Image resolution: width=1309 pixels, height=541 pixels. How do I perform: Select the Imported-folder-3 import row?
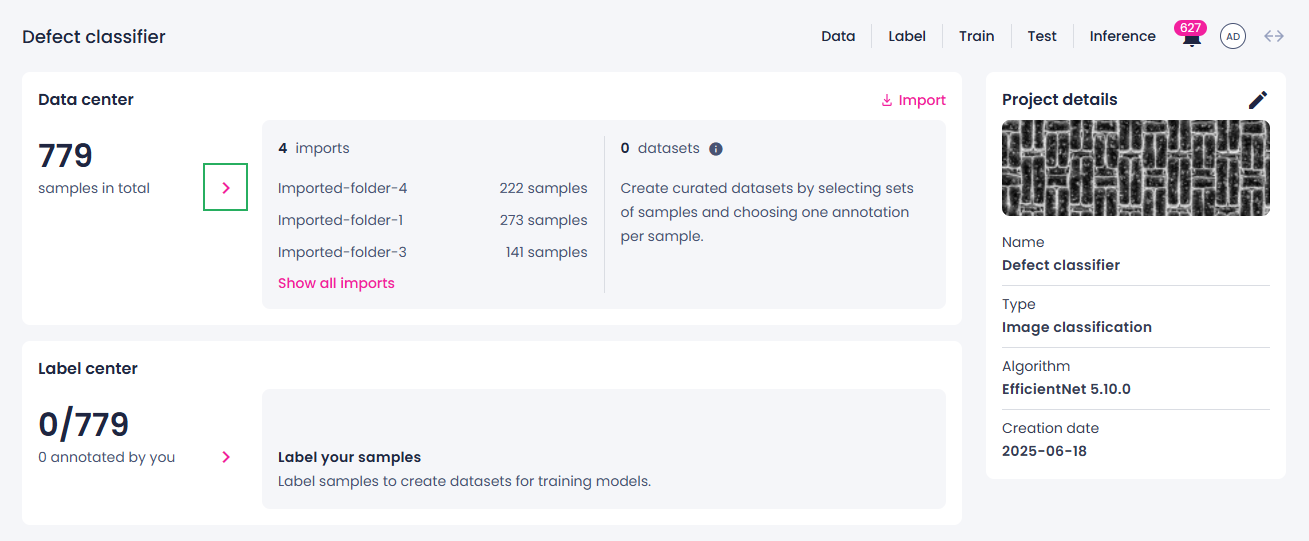(433, 252)
